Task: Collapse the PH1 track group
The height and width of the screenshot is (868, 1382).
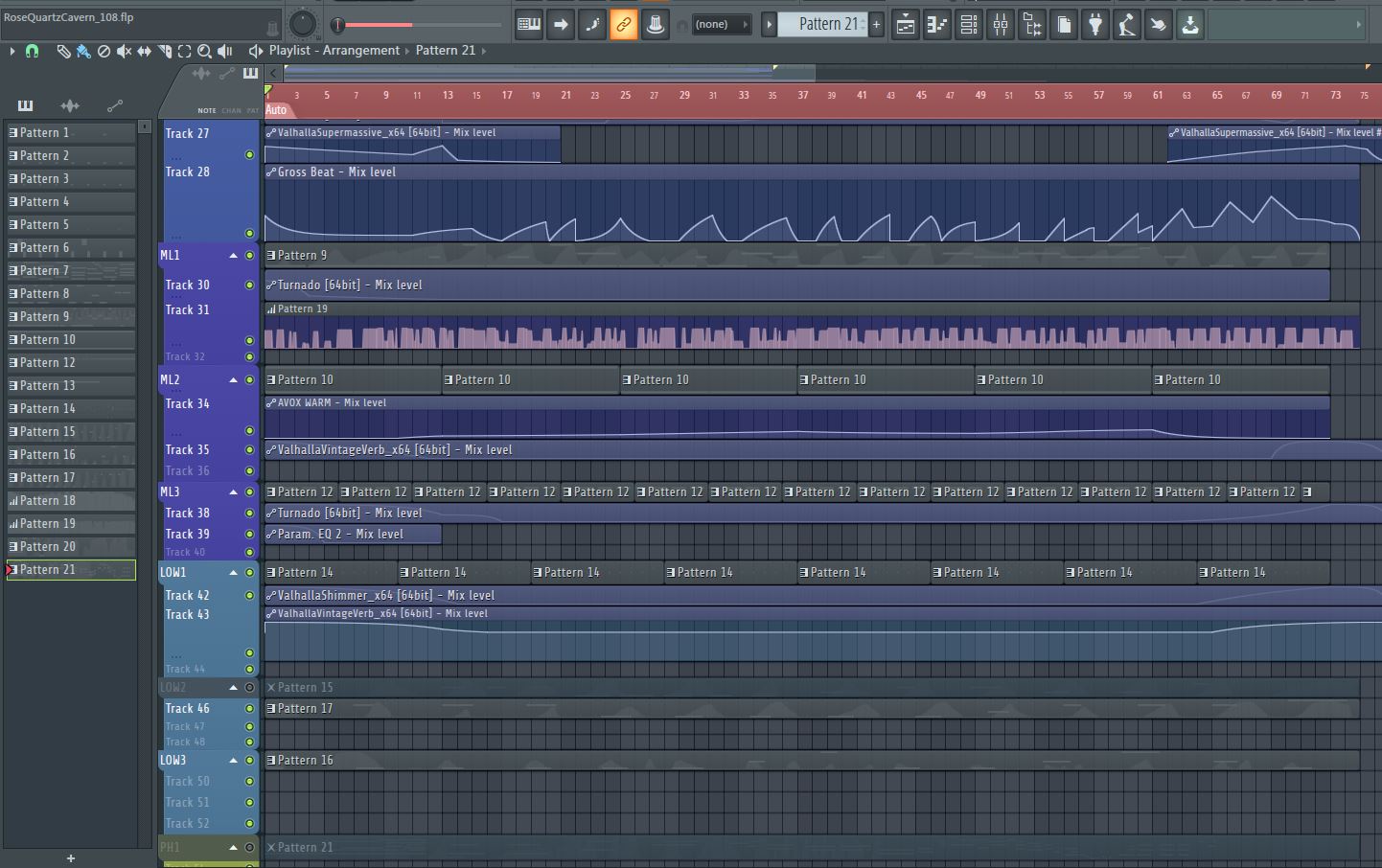Action: (233, 848)
